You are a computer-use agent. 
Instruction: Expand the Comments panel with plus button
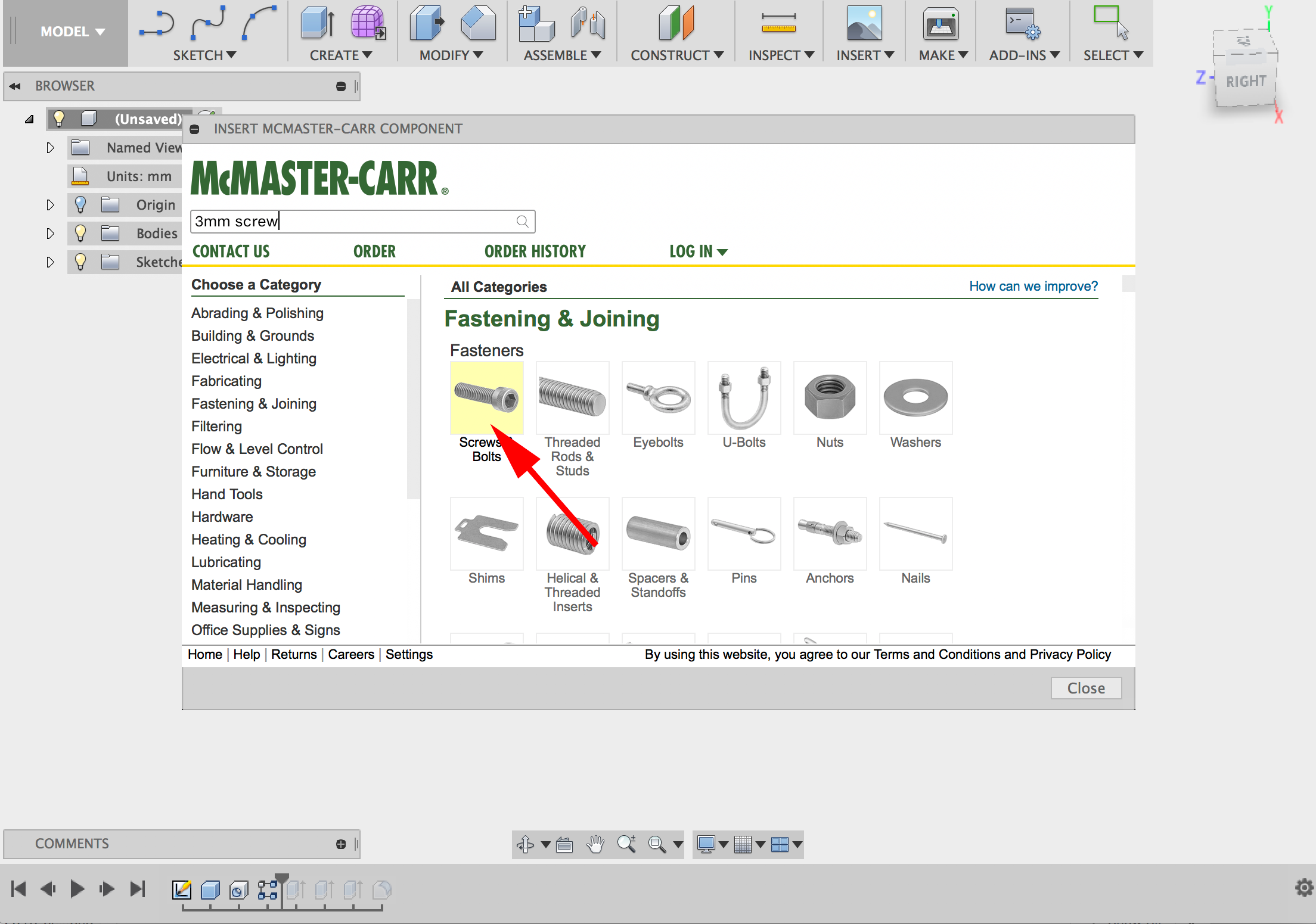(x=341, y=844)
